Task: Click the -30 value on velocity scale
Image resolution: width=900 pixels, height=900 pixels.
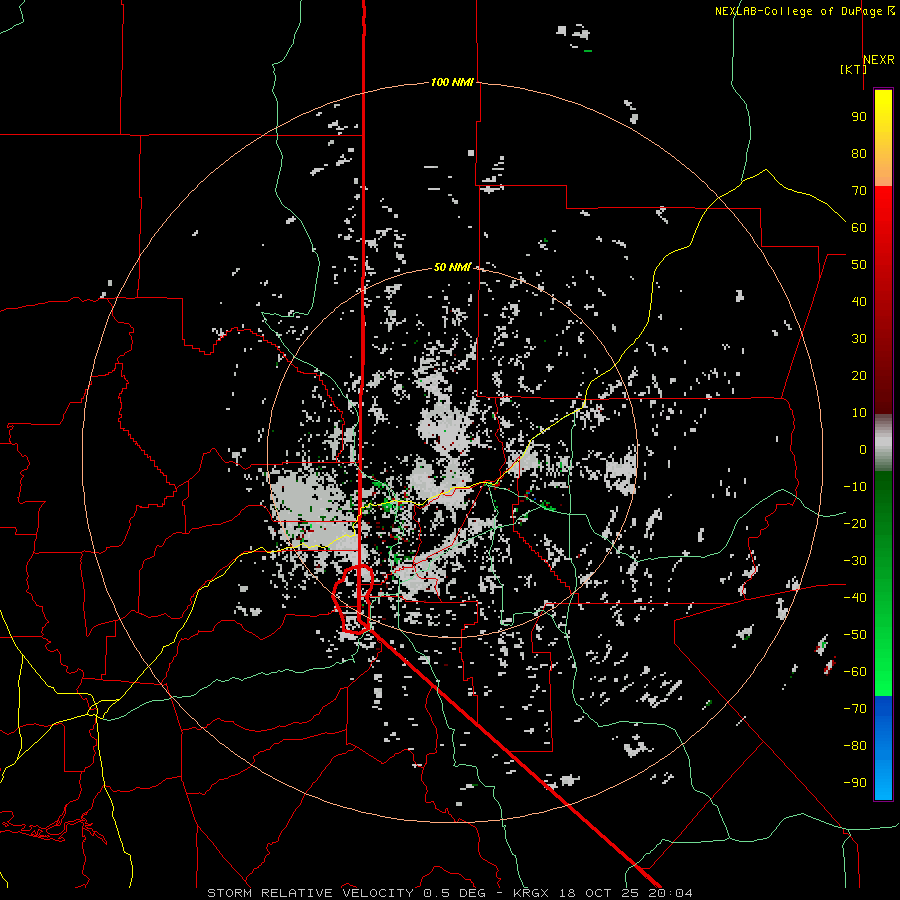Action: pos(855,561)
